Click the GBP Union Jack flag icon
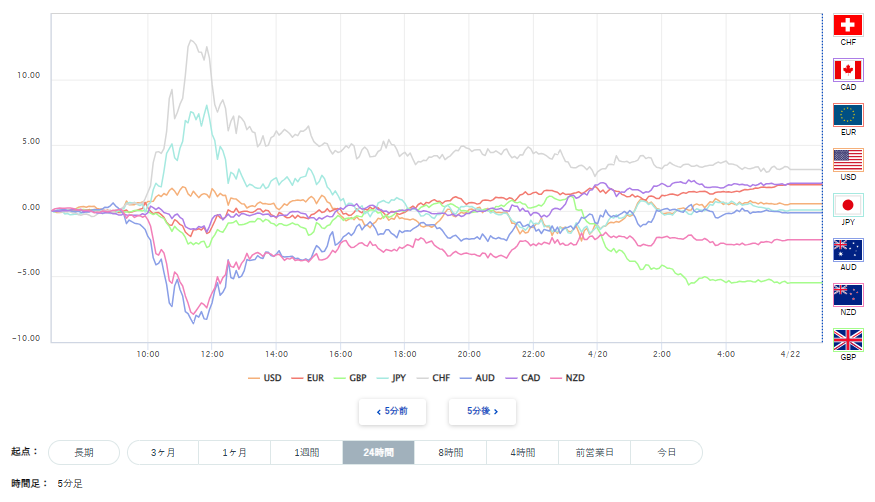 tap(848, 340)
